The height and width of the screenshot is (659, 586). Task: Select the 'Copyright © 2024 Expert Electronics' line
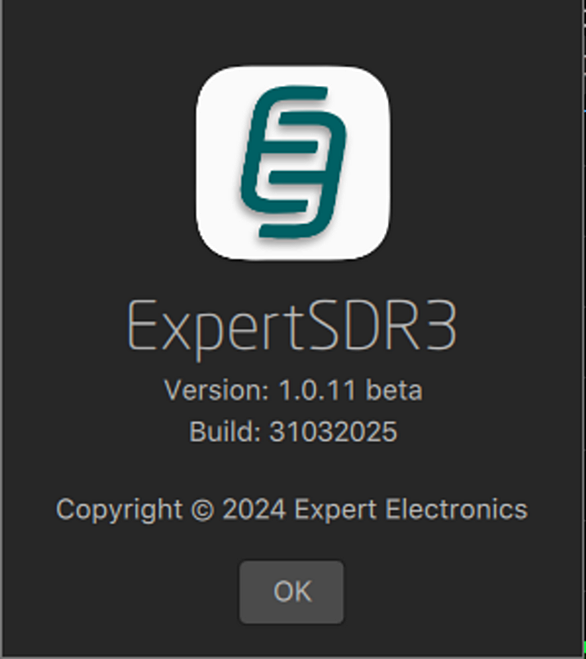click(x=292, y=510)
